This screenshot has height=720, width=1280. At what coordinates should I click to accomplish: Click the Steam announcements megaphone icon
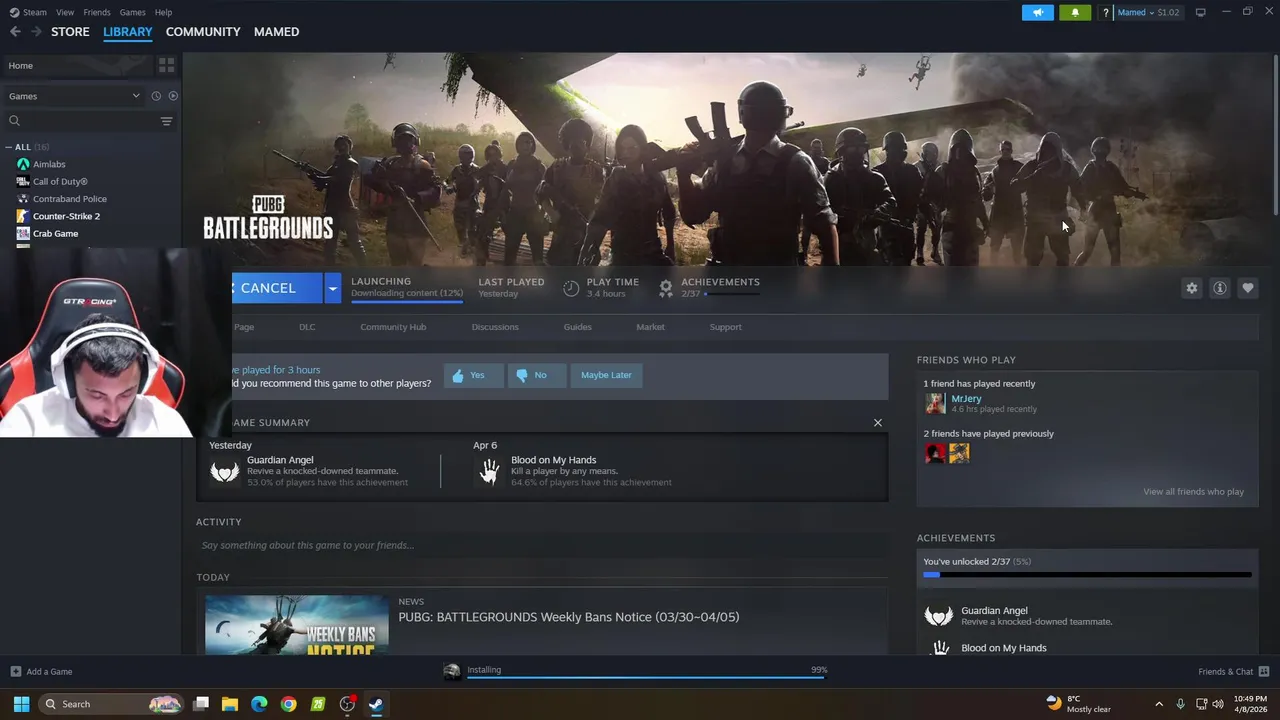(1038, 13)
